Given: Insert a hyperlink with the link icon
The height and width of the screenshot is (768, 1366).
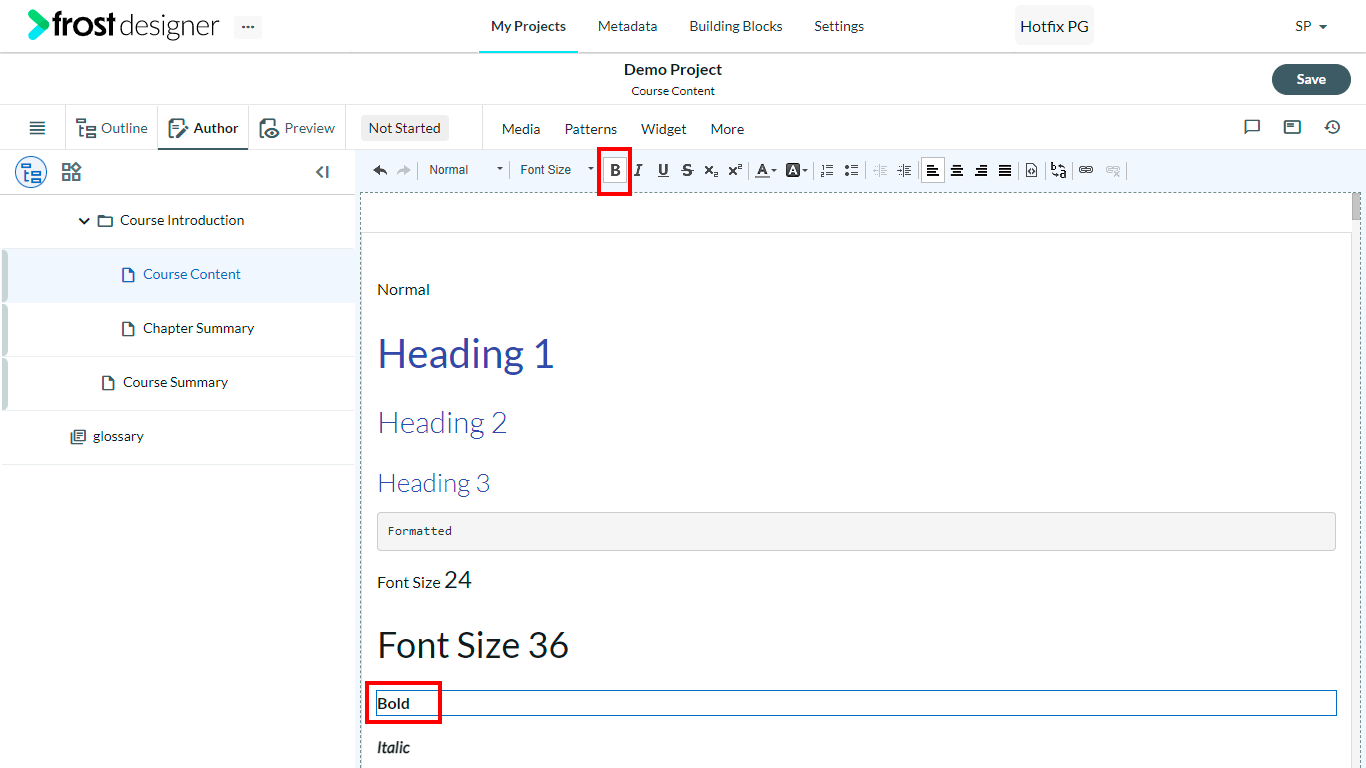Looking at the screenshot, I should tap(1086, 170).
